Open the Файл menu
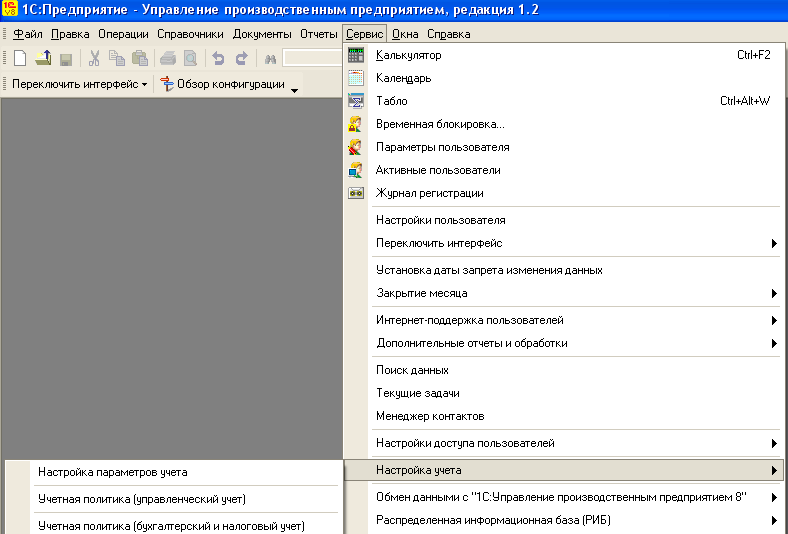Image resolution: width=788 pixels, height=534 pixels. (27, 34)
